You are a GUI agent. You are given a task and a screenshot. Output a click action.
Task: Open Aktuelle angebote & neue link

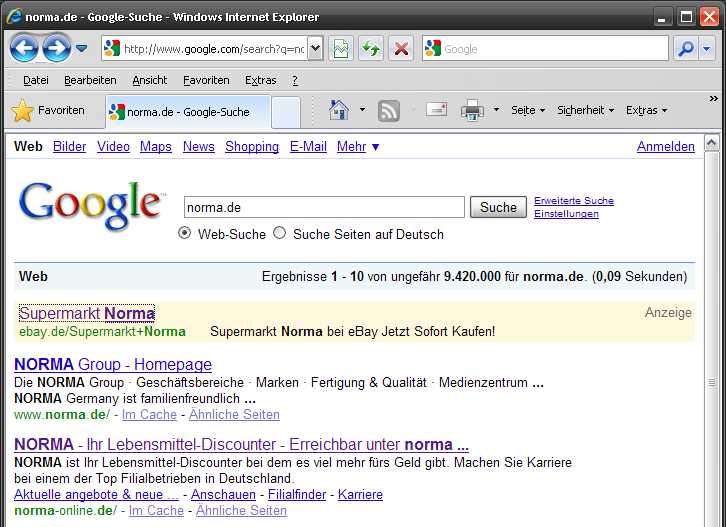(x=96, y=495)
